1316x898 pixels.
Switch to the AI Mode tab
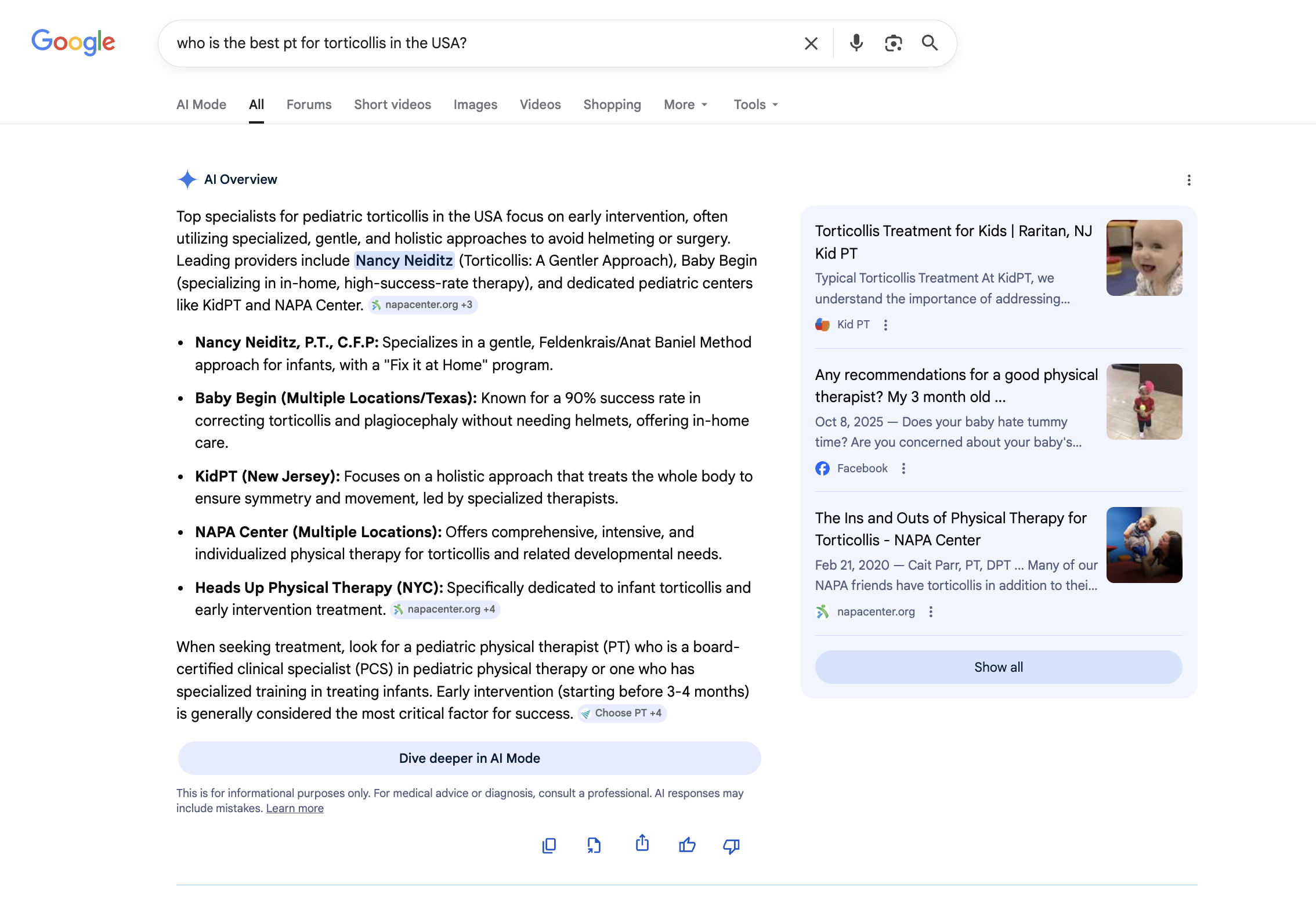coord(201,104)
